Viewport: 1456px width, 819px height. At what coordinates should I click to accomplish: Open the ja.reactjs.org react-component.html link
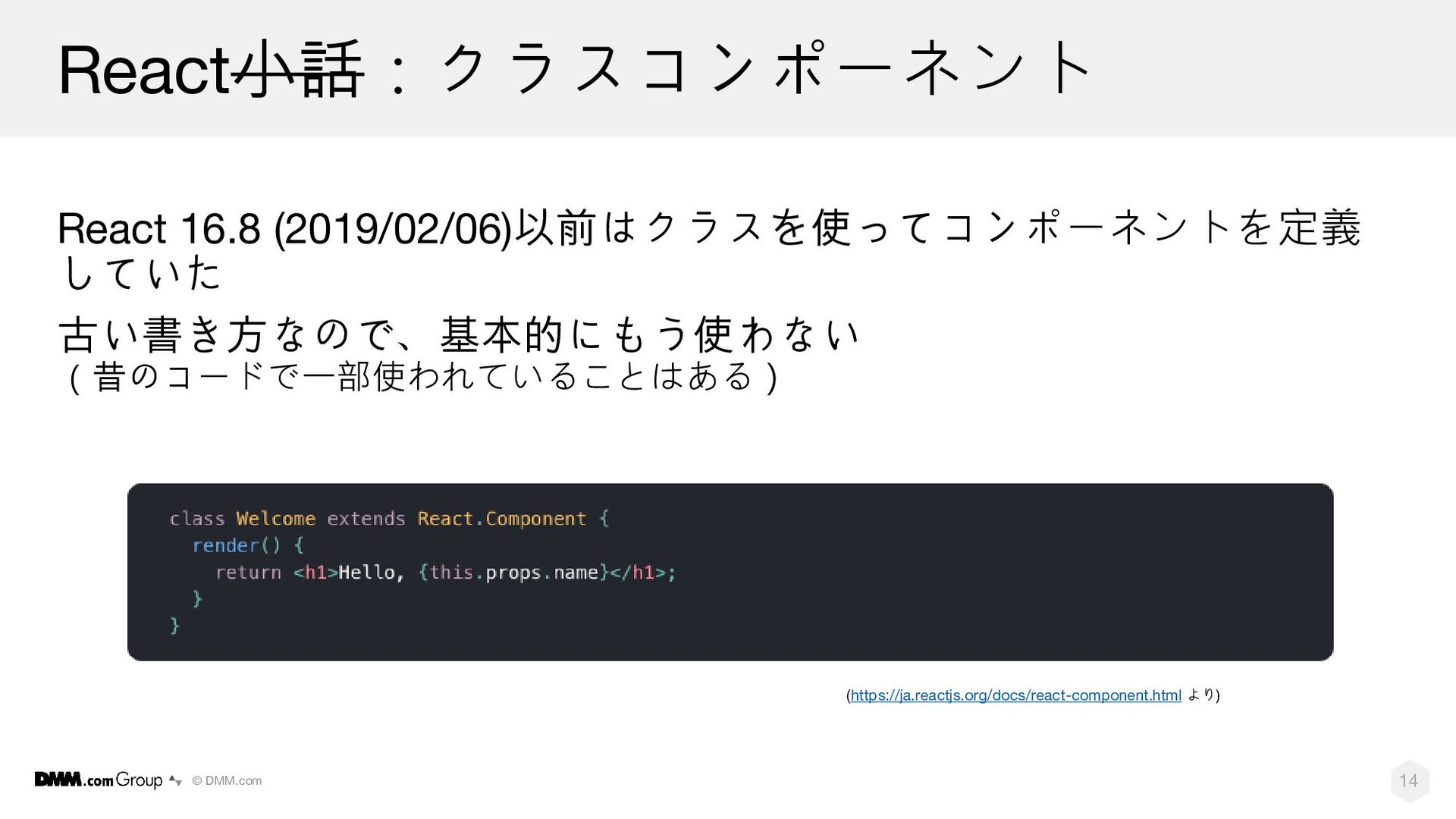[x=1015, y=695]
